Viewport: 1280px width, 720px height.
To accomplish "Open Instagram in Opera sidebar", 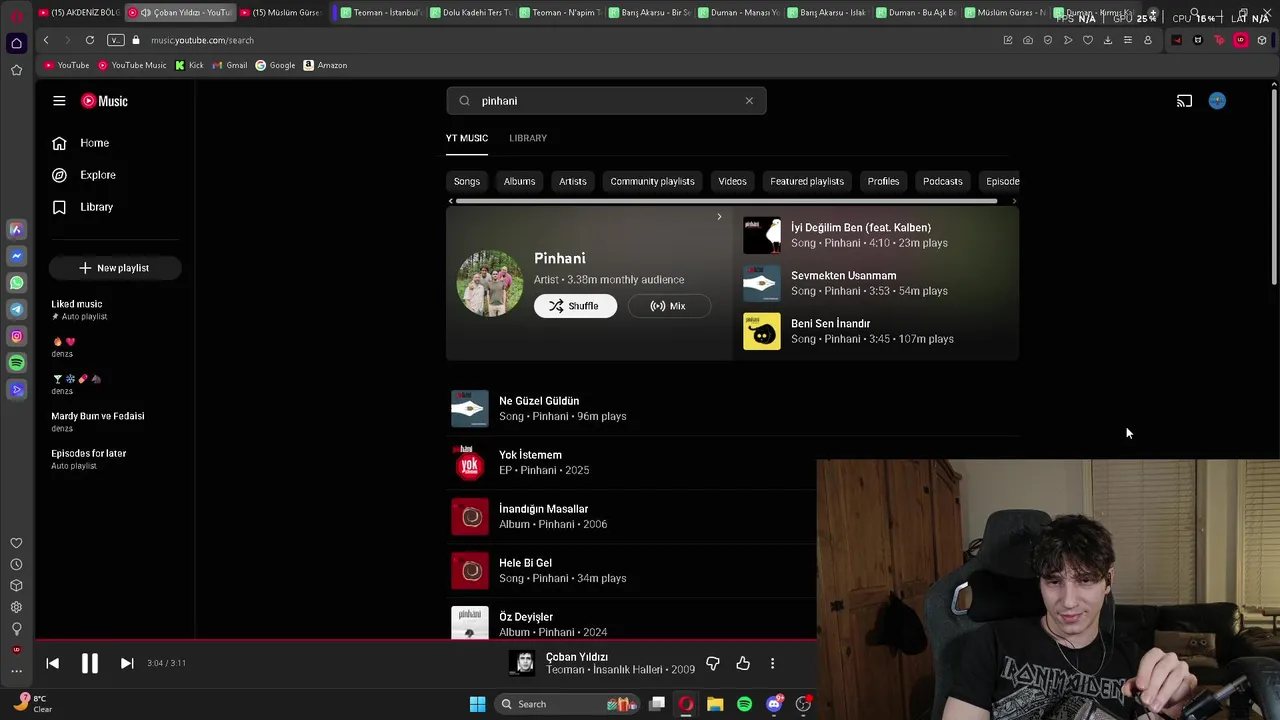I will click(x=16, y=337).
